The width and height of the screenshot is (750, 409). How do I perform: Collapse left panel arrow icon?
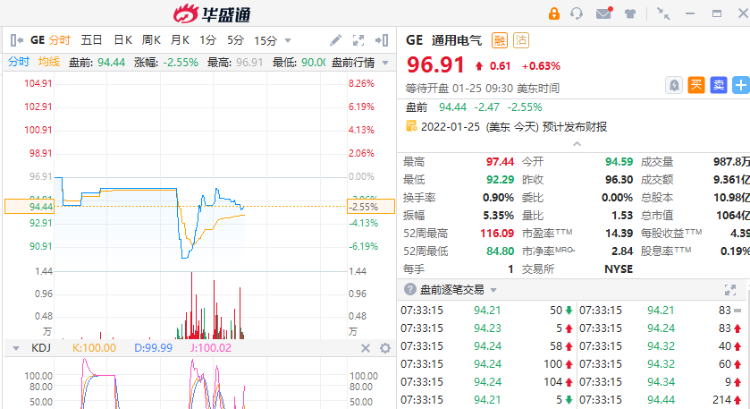click(17, 40)
